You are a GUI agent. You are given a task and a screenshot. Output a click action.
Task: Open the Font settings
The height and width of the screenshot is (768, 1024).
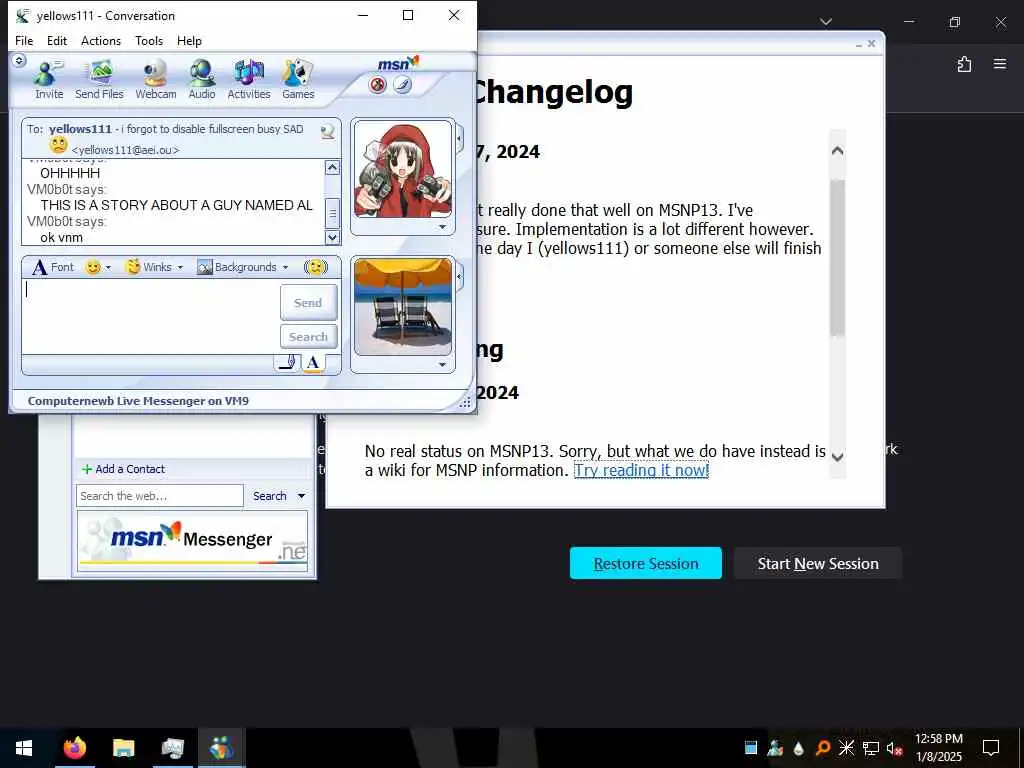tap(54, 267)
